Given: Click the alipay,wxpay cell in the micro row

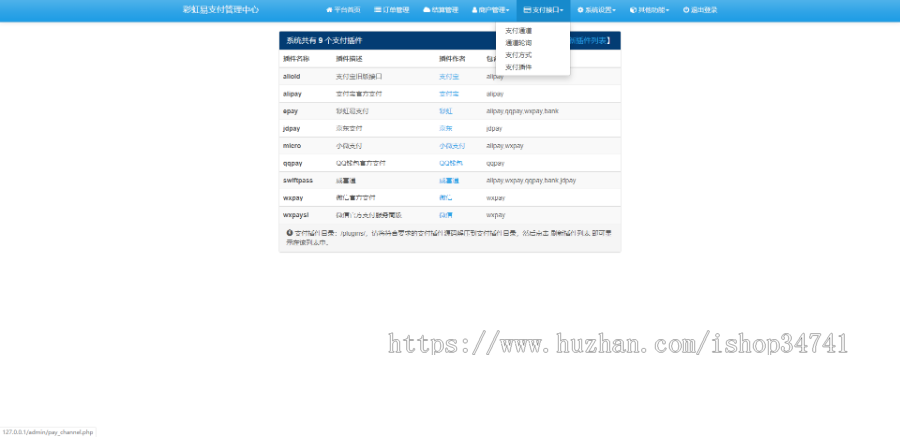Looking at the screenshot, I should (505, 146).
